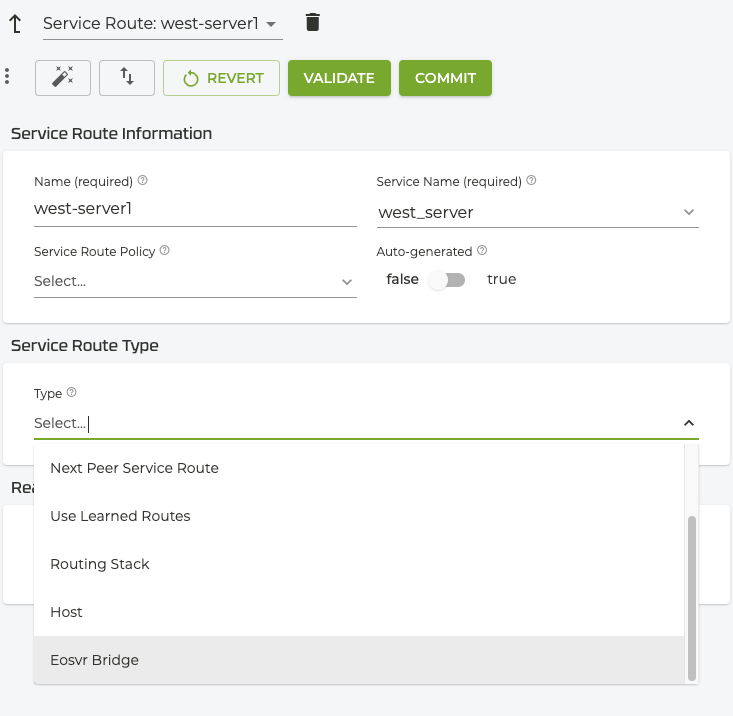The image size is (733, 716).
Task: Select Next Peer Service Route option
Action: 134,468
